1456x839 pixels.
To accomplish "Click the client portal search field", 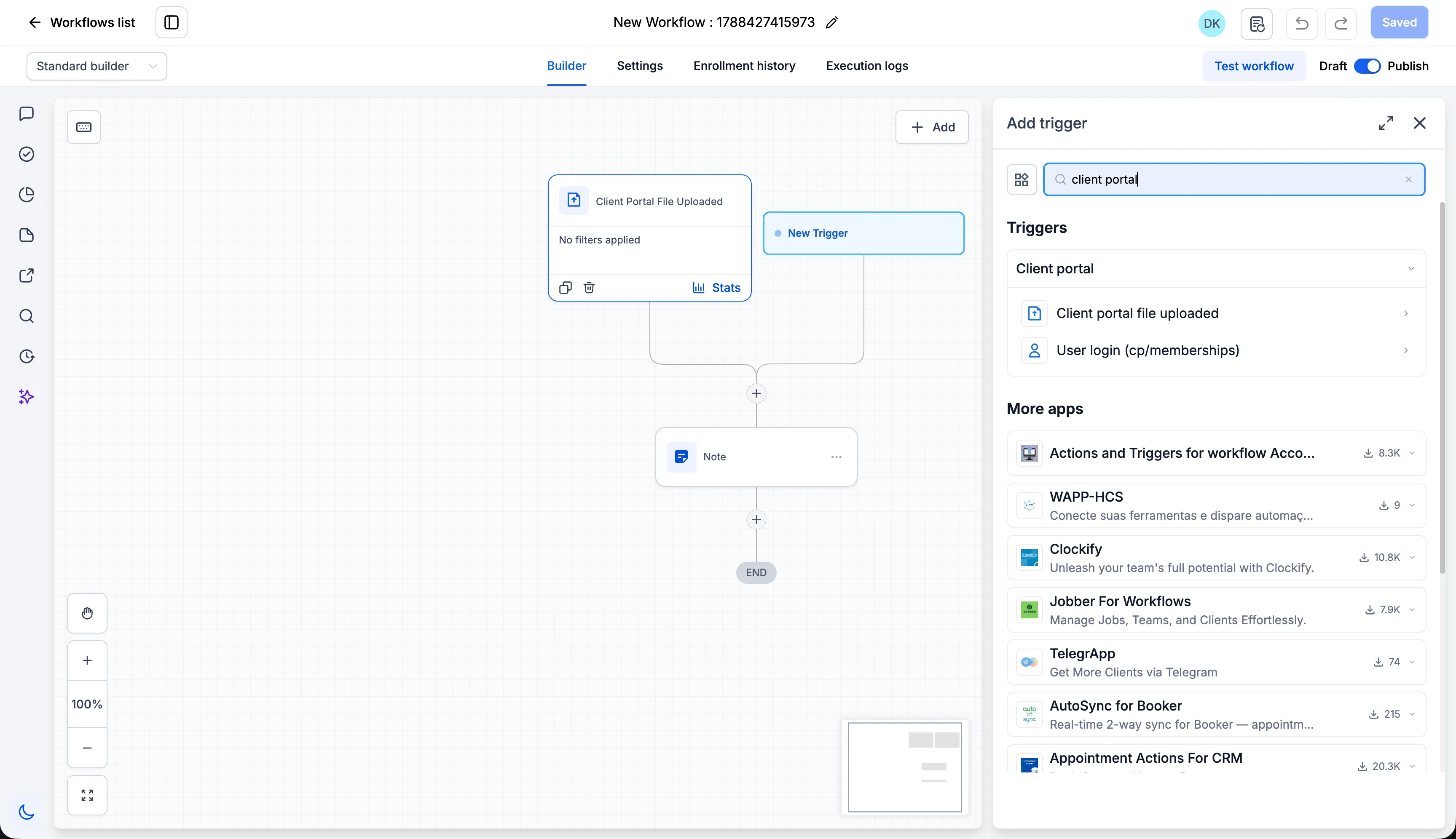I will pyautogui.click(x=1233, y=180).
